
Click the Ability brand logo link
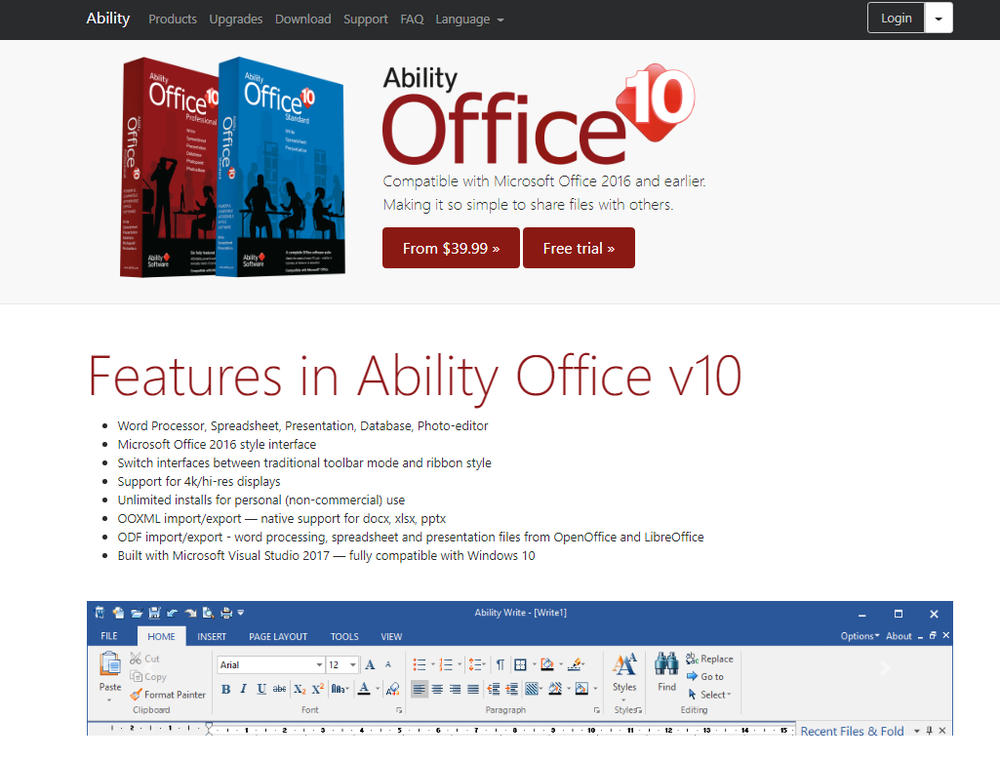click(108, 18)
